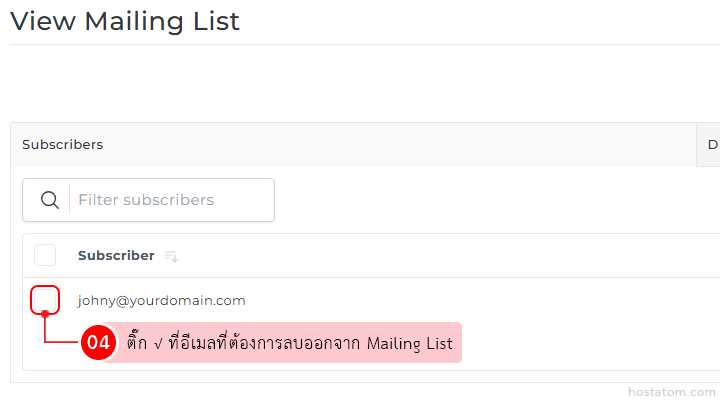
Task: Click the magnifier search icon
Action: pyautogui.click(x=50, y=200)
